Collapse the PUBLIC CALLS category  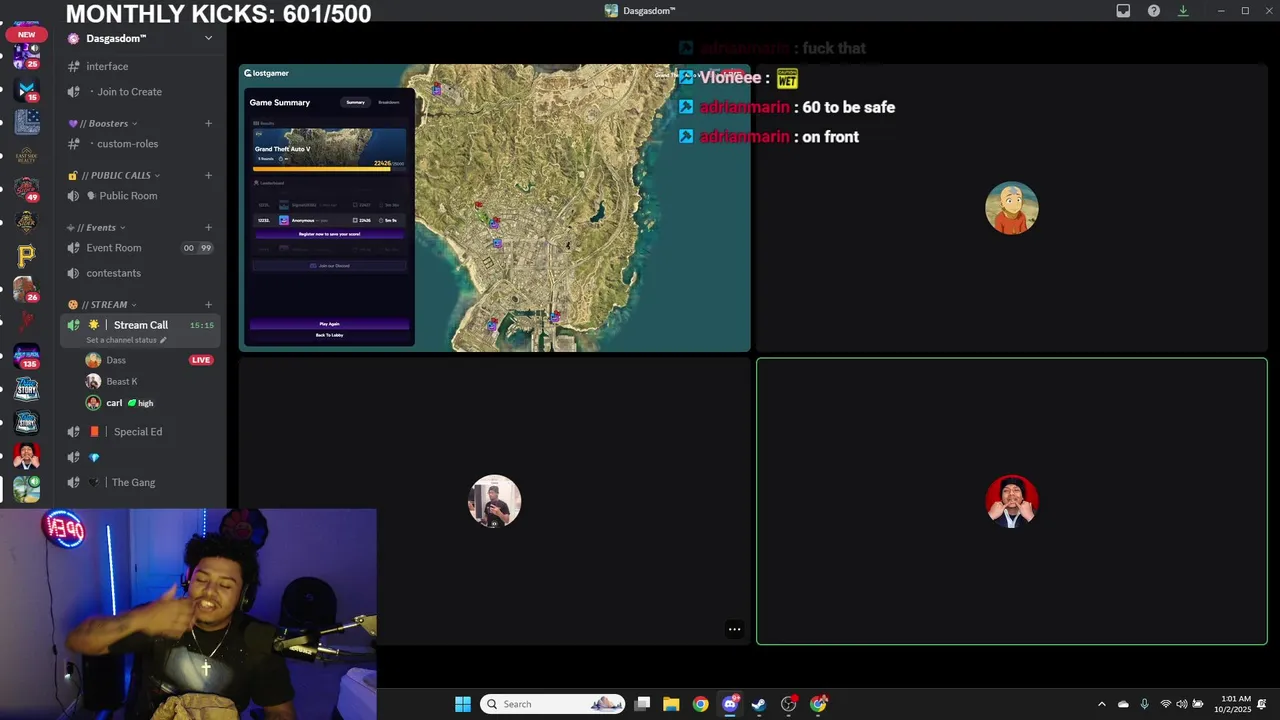click(114, 175)
